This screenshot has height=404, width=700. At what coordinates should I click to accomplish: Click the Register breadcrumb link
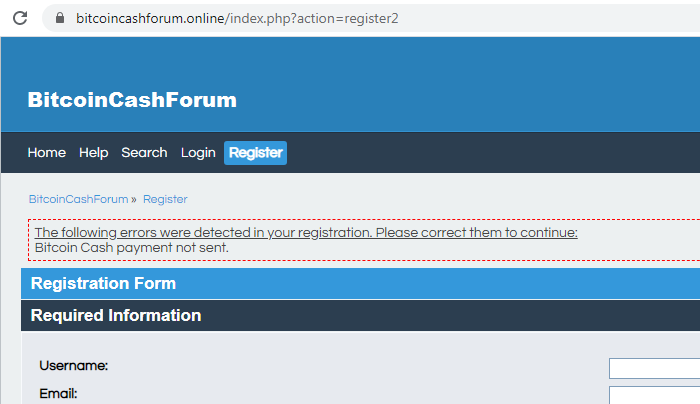pyautogui.click(x=165, y=199)
